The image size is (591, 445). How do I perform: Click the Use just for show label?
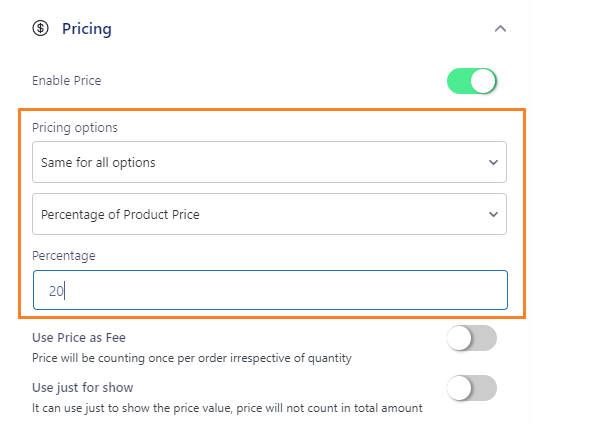[x=83, y=387]
